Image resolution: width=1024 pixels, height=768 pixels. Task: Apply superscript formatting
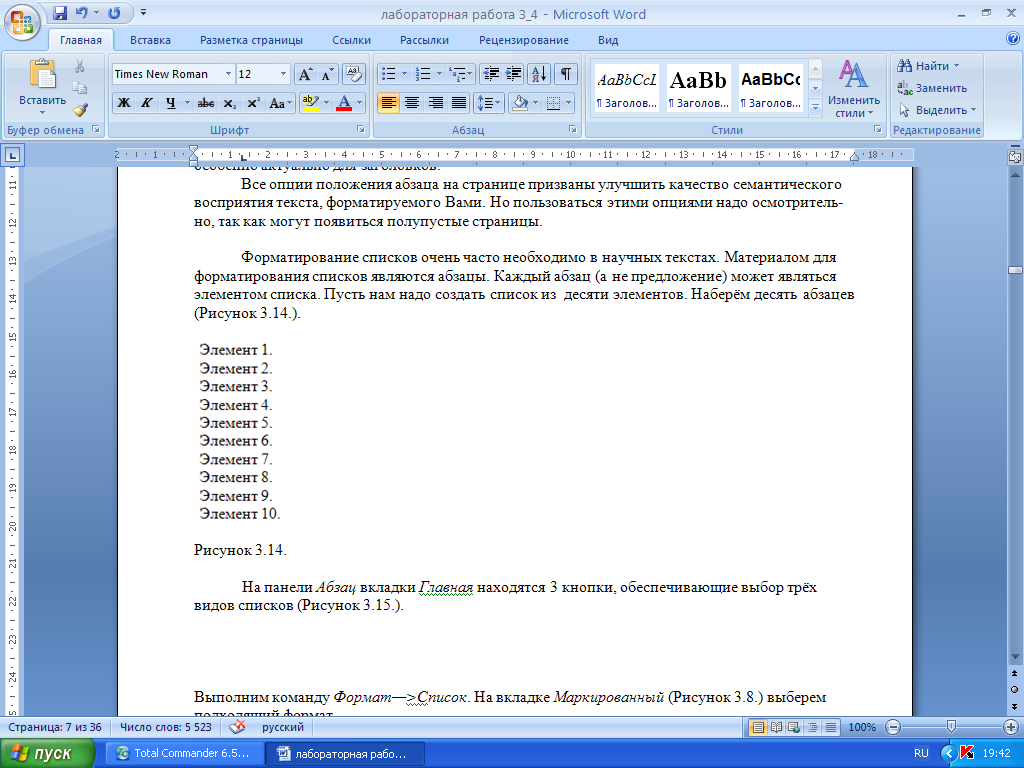(x=253, y=103)
